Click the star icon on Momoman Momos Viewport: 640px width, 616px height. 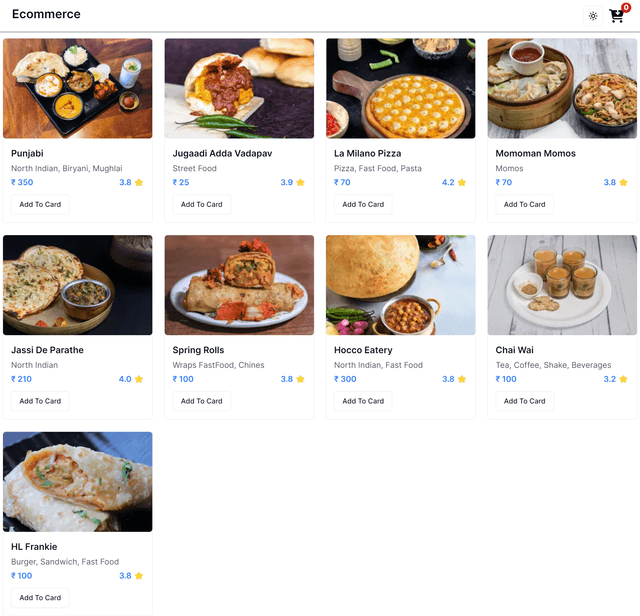click(623, 182)
